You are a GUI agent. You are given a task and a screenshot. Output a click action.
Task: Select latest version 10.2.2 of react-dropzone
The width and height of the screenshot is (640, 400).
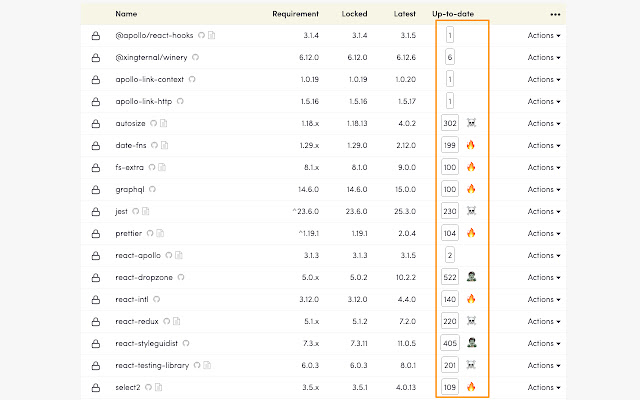[x=406, y=278]
